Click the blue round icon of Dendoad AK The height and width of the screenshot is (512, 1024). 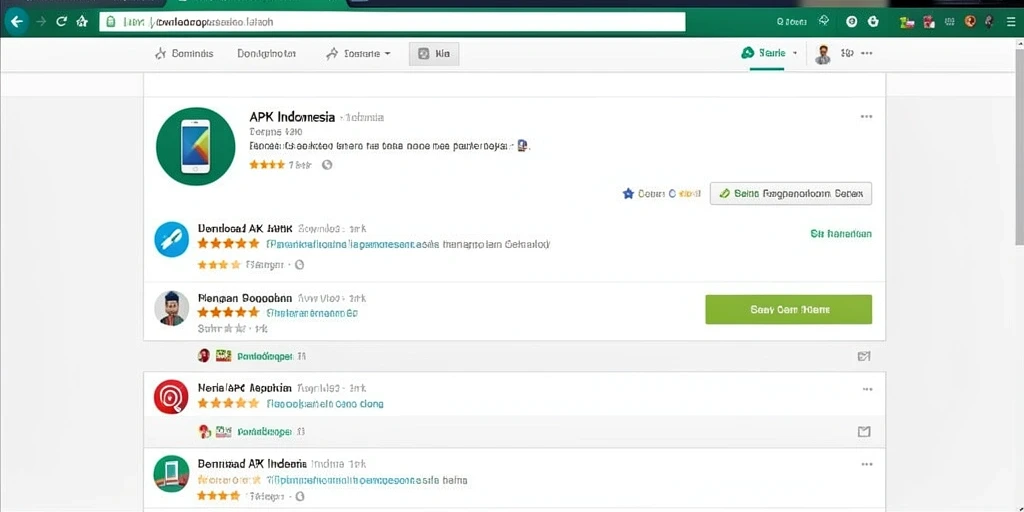[x=171, y=239]
